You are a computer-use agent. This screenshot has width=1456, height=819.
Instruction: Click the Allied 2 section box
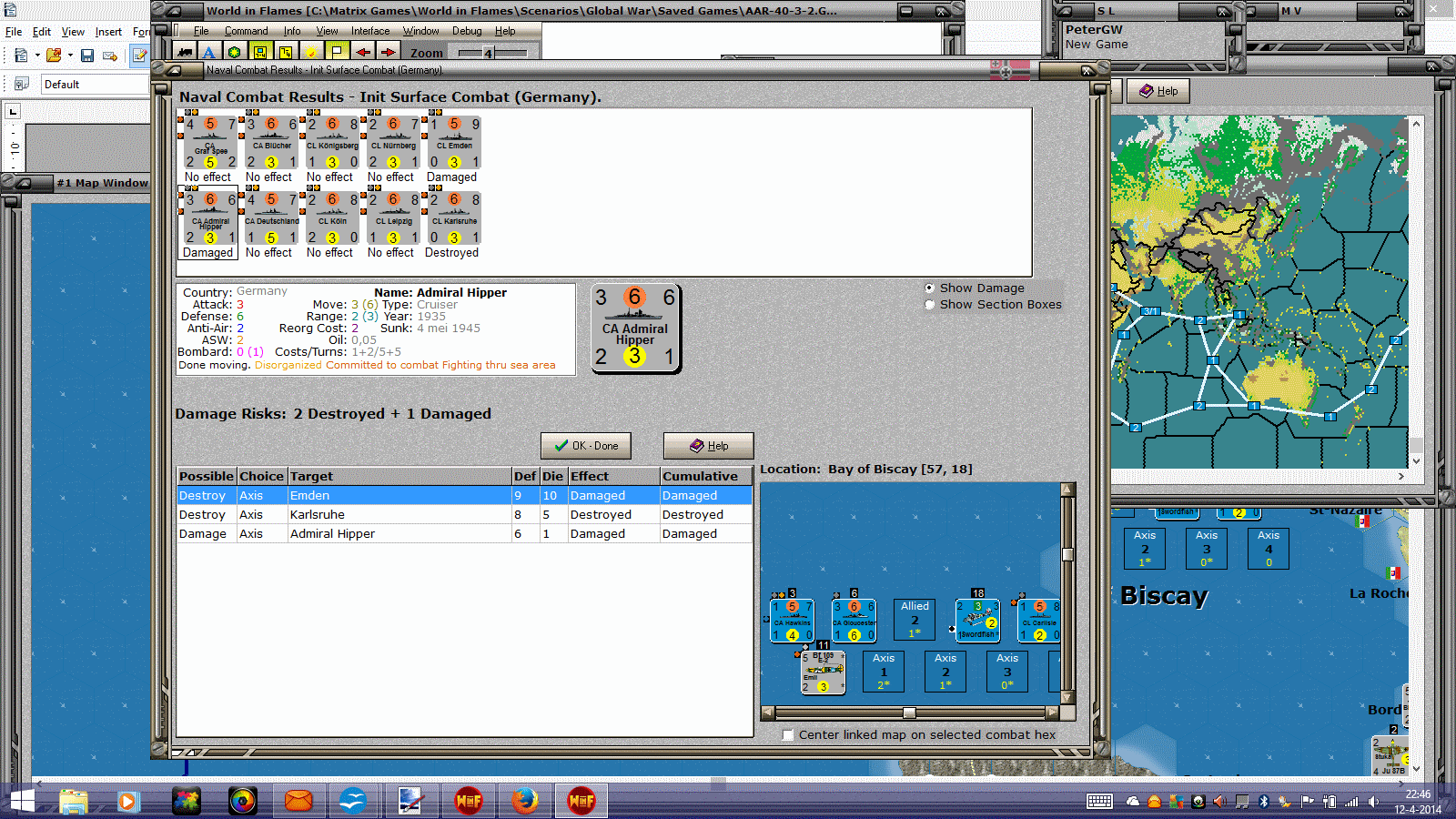coord(915,620)
